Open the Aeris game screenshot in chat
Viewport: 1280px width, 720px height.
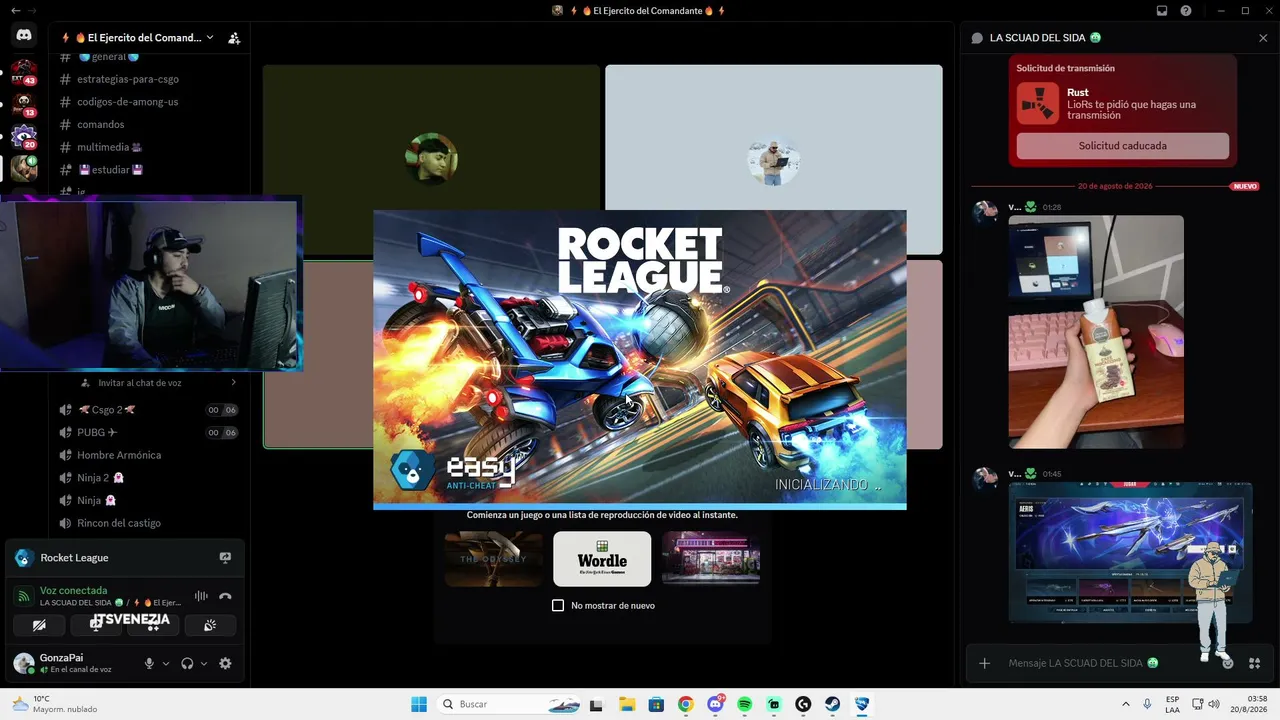click(1130, 553)
